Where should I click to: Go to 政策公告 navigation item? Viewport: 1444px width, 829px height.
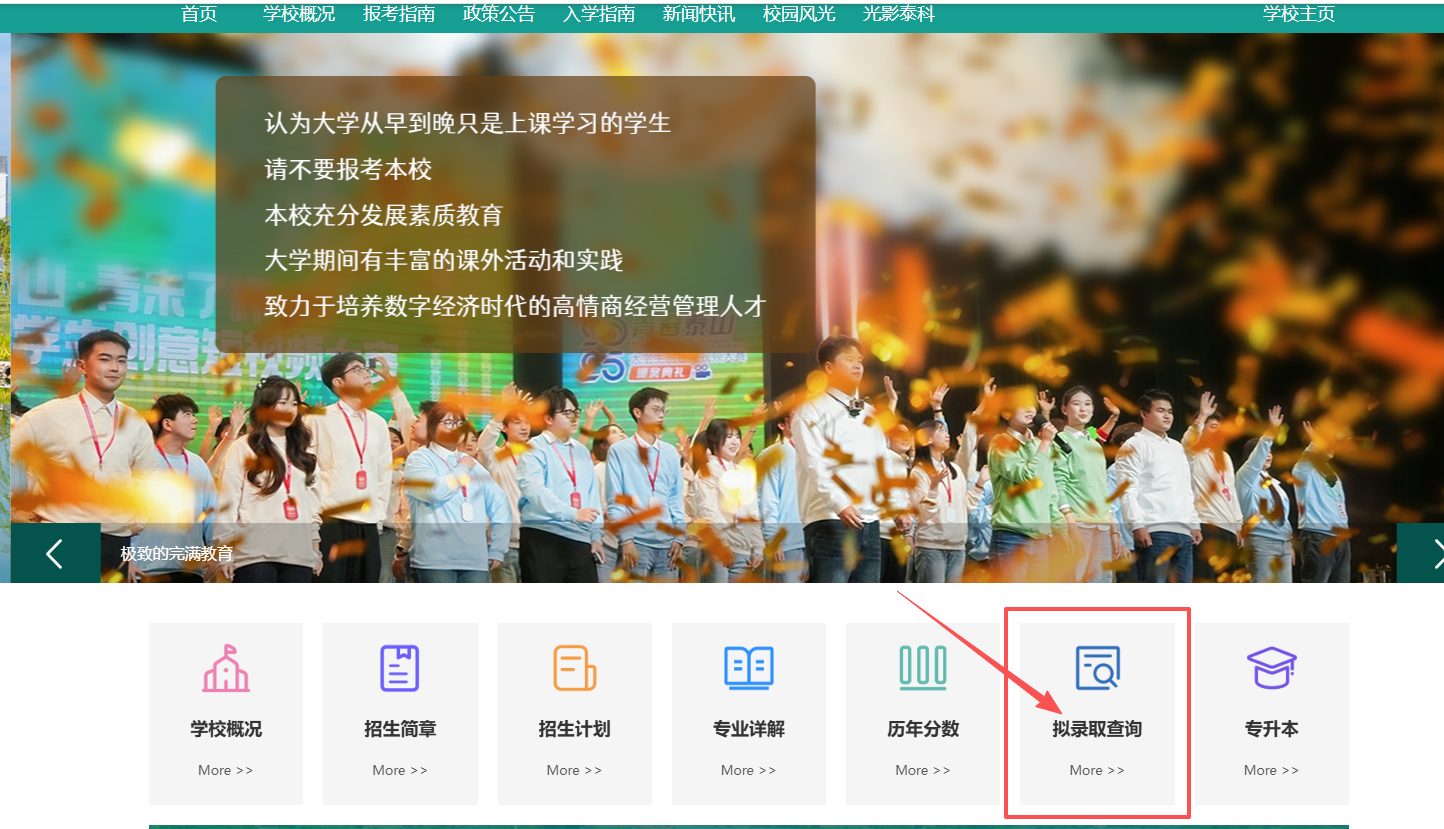(x=499, y=14)
